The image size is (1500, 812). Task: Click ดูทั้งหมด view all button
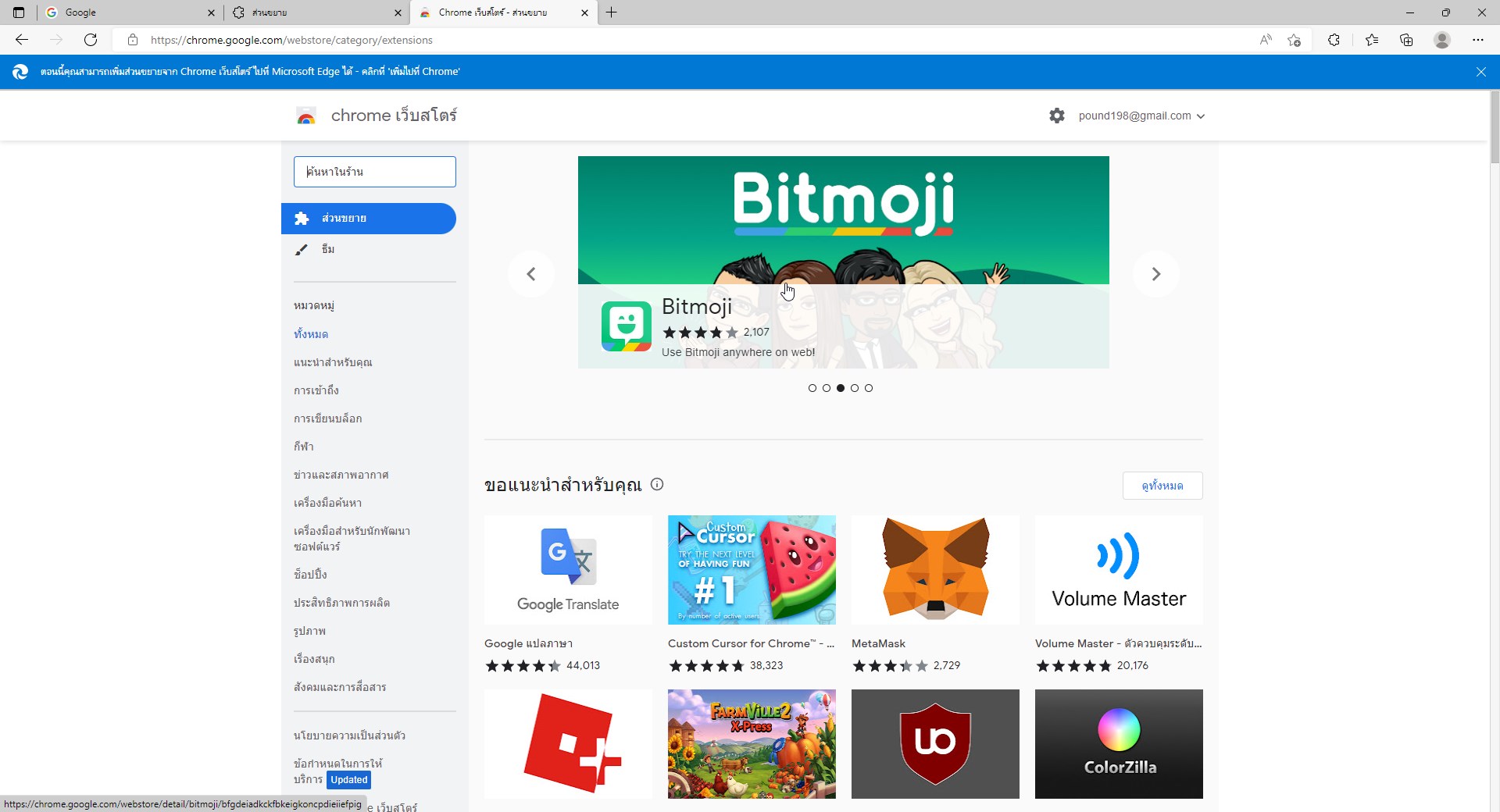(1162, 486)
